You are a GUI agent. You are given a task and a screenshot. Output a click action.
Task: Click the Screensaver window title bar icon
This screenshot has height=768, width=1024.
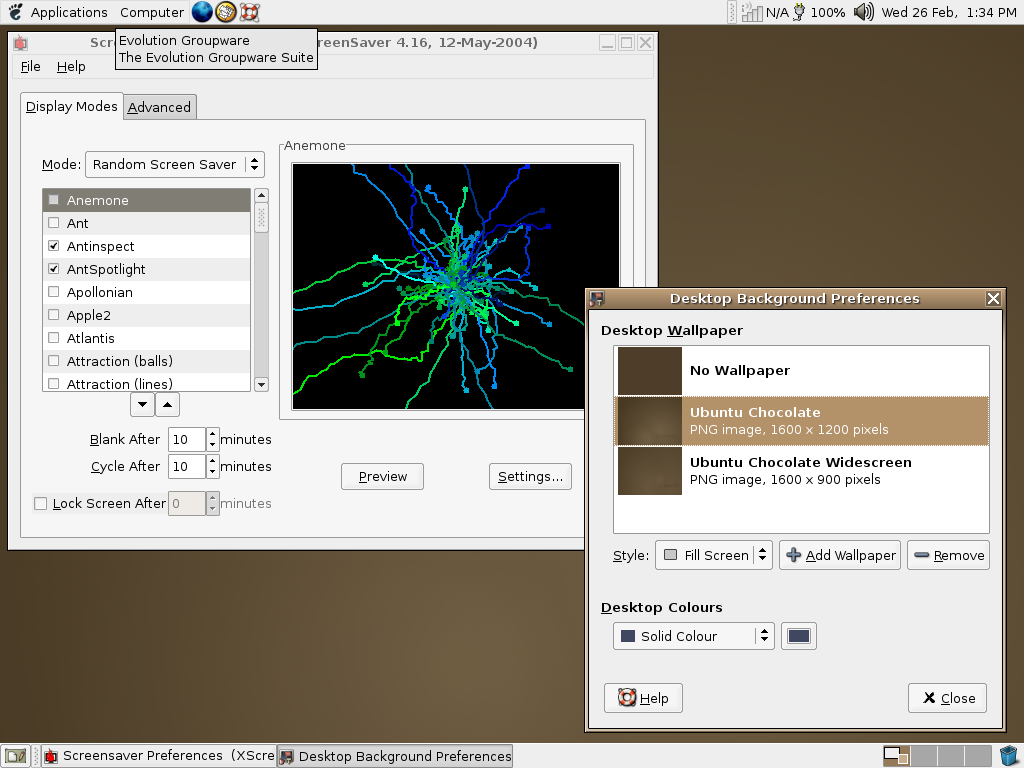pyautogui.click(x=21, y=43)
